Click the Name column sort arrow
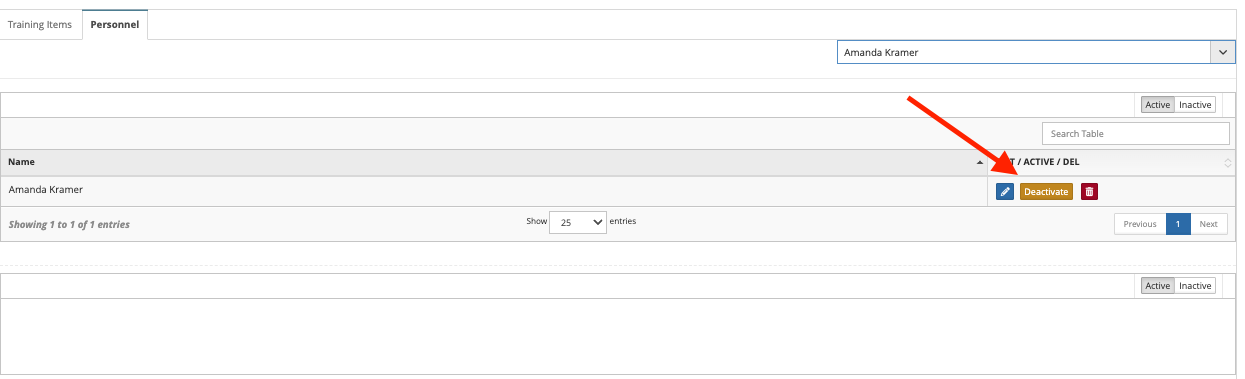The height and width of the screenshot is (379, 1245). tap(979, 162)
